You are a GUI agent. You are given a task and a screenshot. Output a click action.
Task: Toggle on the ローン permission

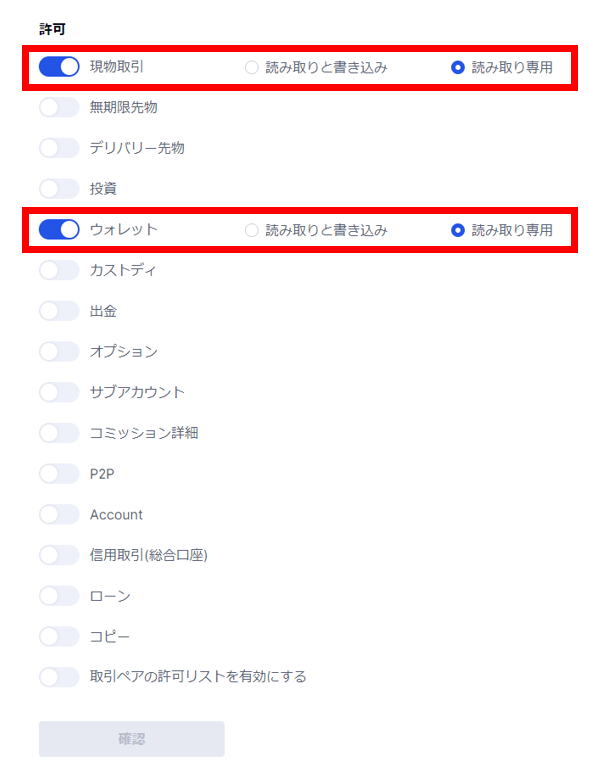pyautogui.click(x=59, y=596)
